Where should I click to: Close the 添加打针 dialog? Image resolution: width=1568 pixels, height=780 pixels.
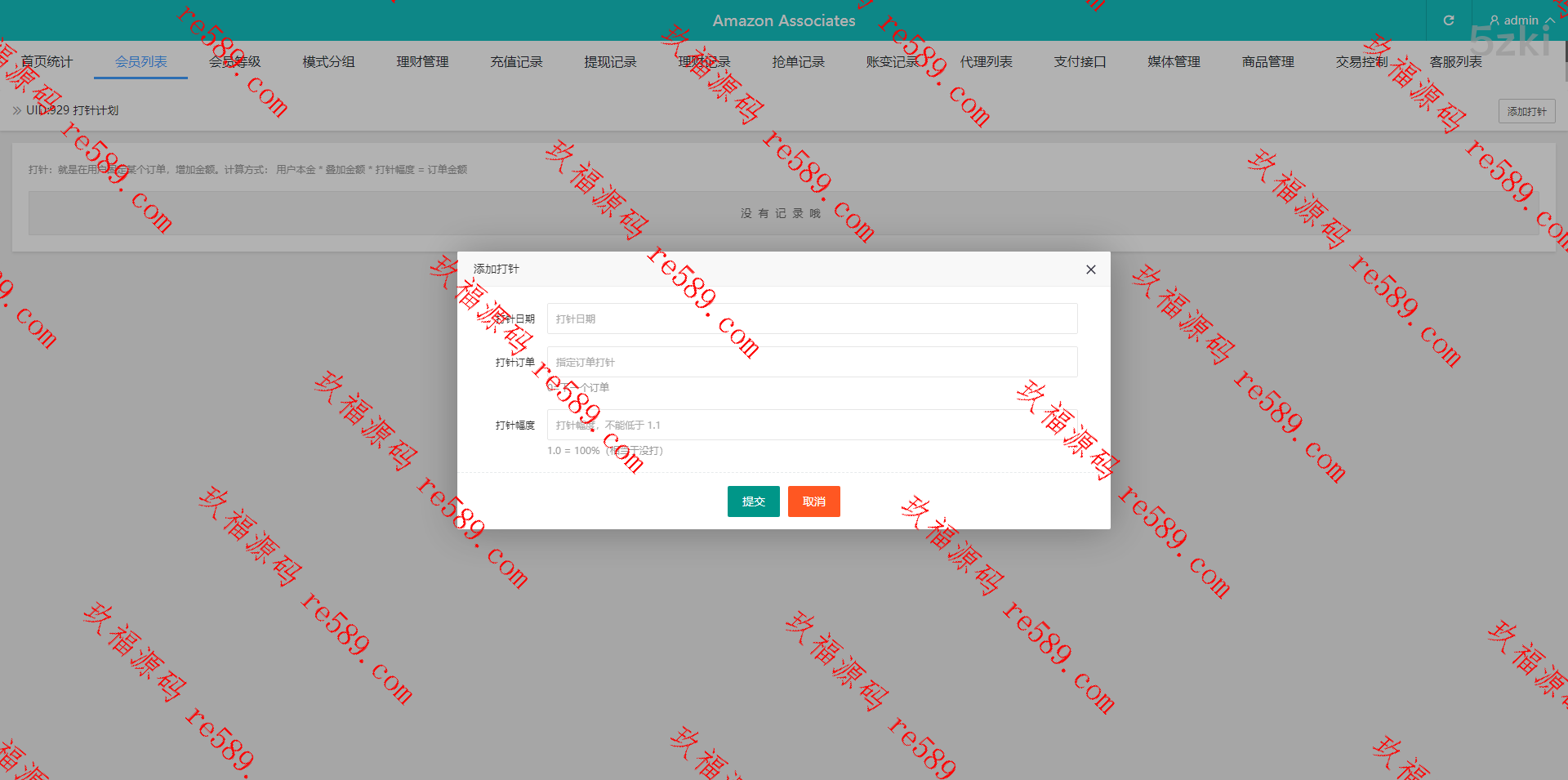pyautogui.click(x=1090, y=270)
